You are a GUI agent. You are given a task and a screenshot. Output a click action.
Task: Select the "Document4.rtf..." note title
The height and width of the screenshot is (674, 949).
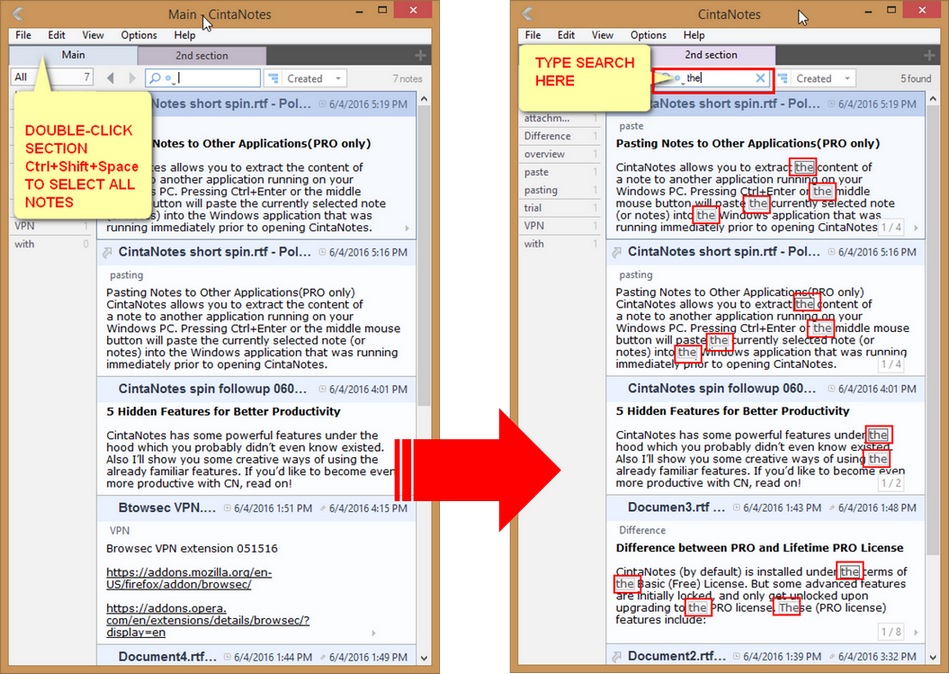[167, 656]
